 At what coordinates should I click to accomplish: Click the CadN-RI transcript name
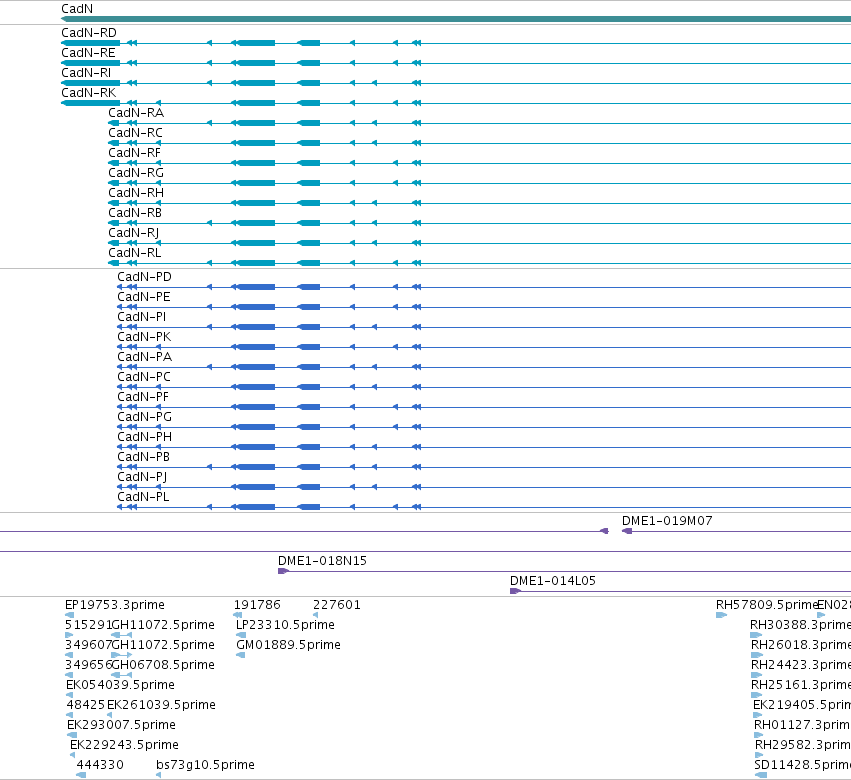click(x=86, y=73)
